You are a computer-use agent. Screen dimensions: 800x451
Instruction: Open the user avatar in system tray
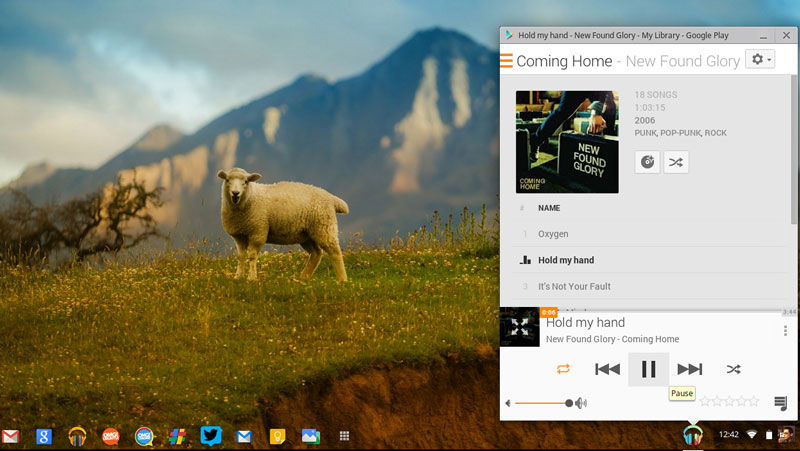coord(786,435)
